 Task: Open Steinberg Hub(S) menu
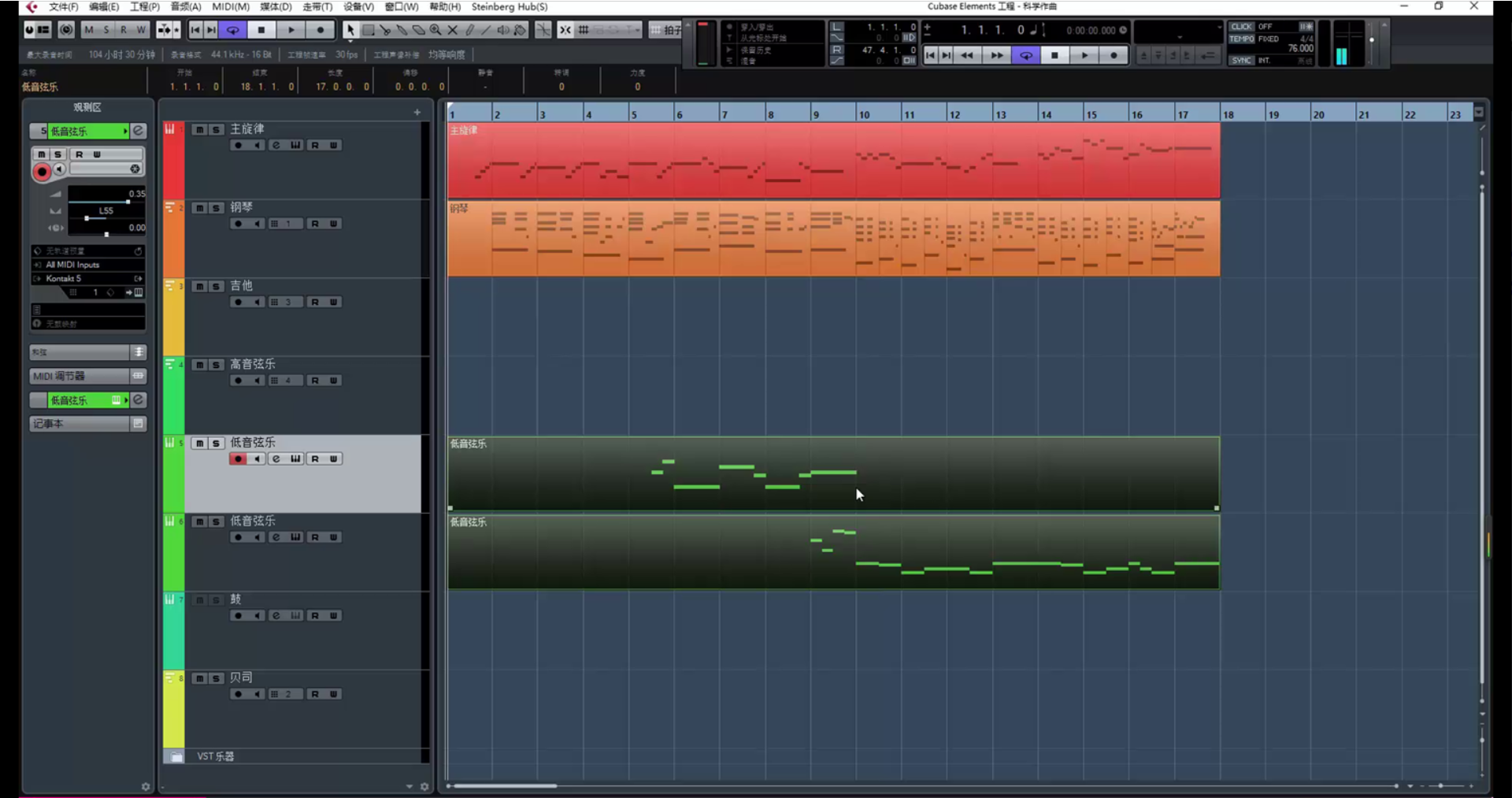(510, 6)
